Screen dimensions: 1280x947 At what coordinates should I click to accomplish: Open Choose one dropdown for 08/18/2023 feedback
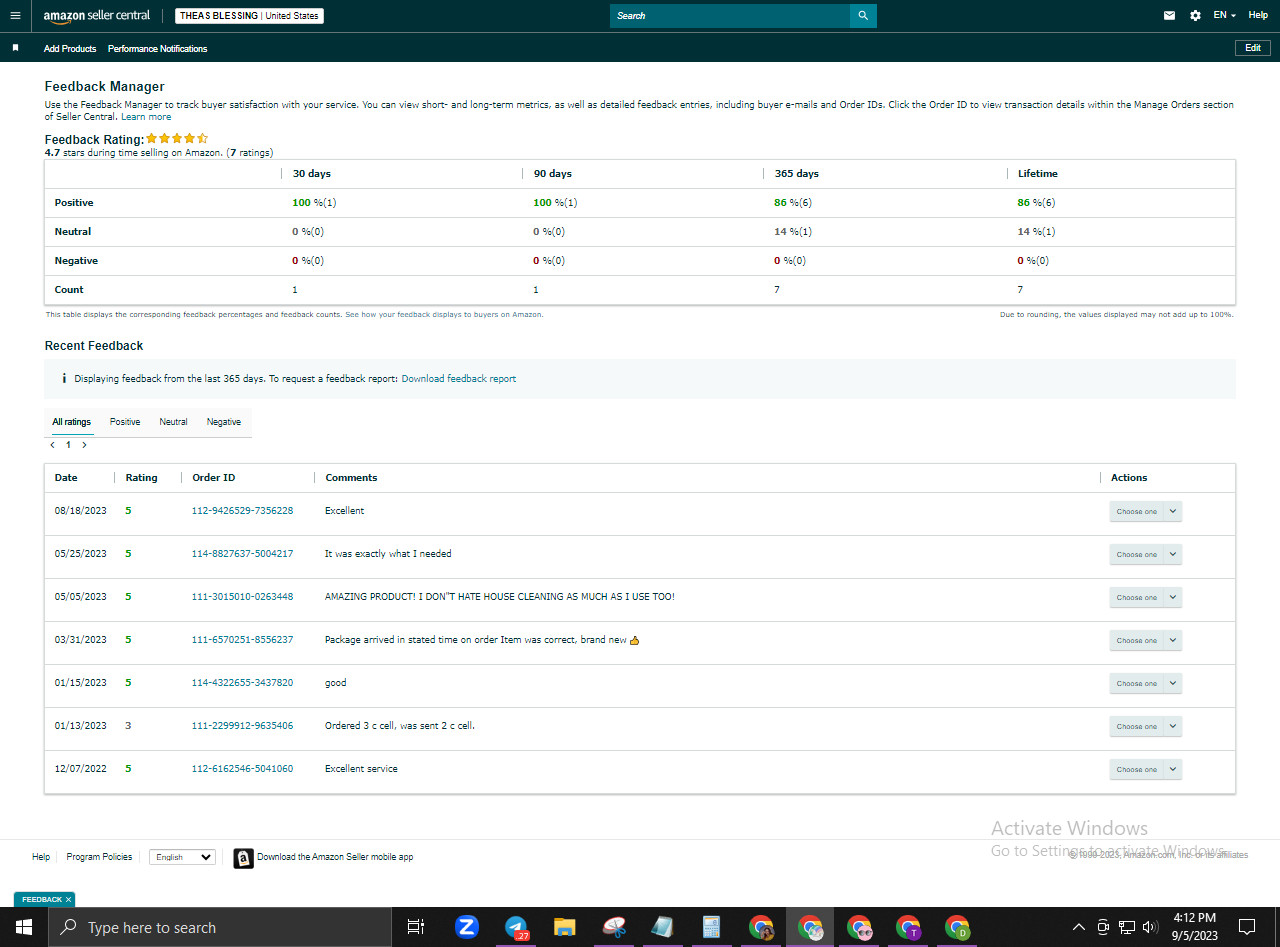[1145, 511]
